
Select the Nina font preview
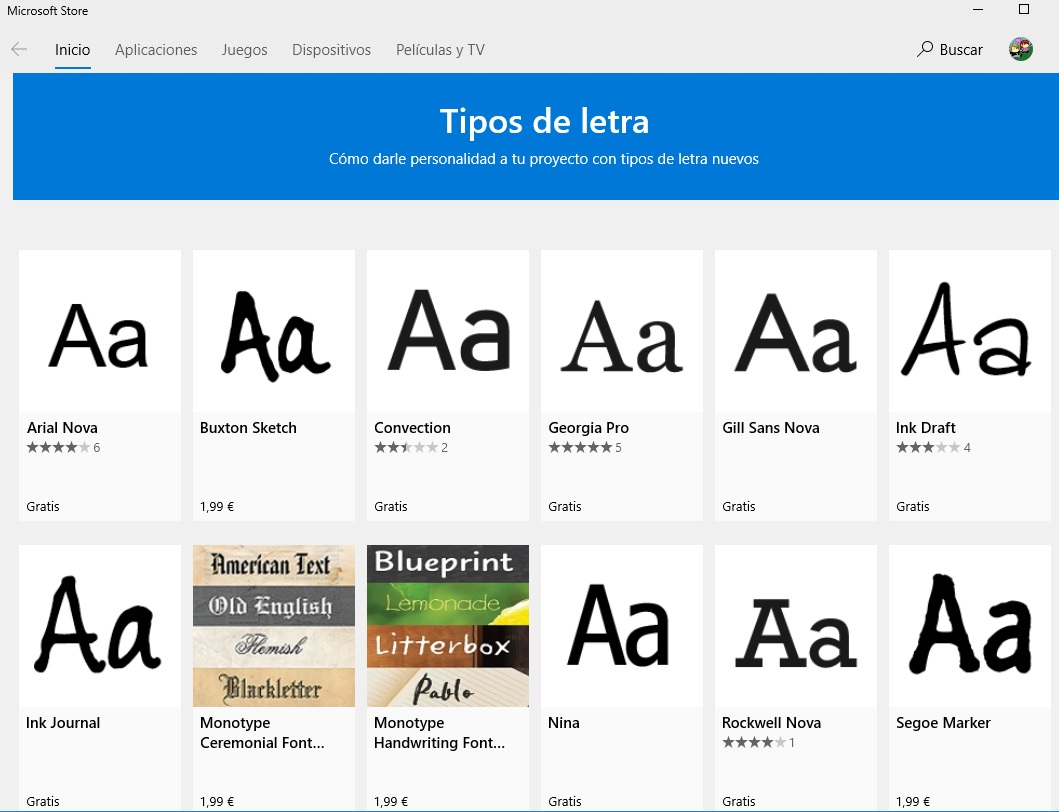[622, 627]
